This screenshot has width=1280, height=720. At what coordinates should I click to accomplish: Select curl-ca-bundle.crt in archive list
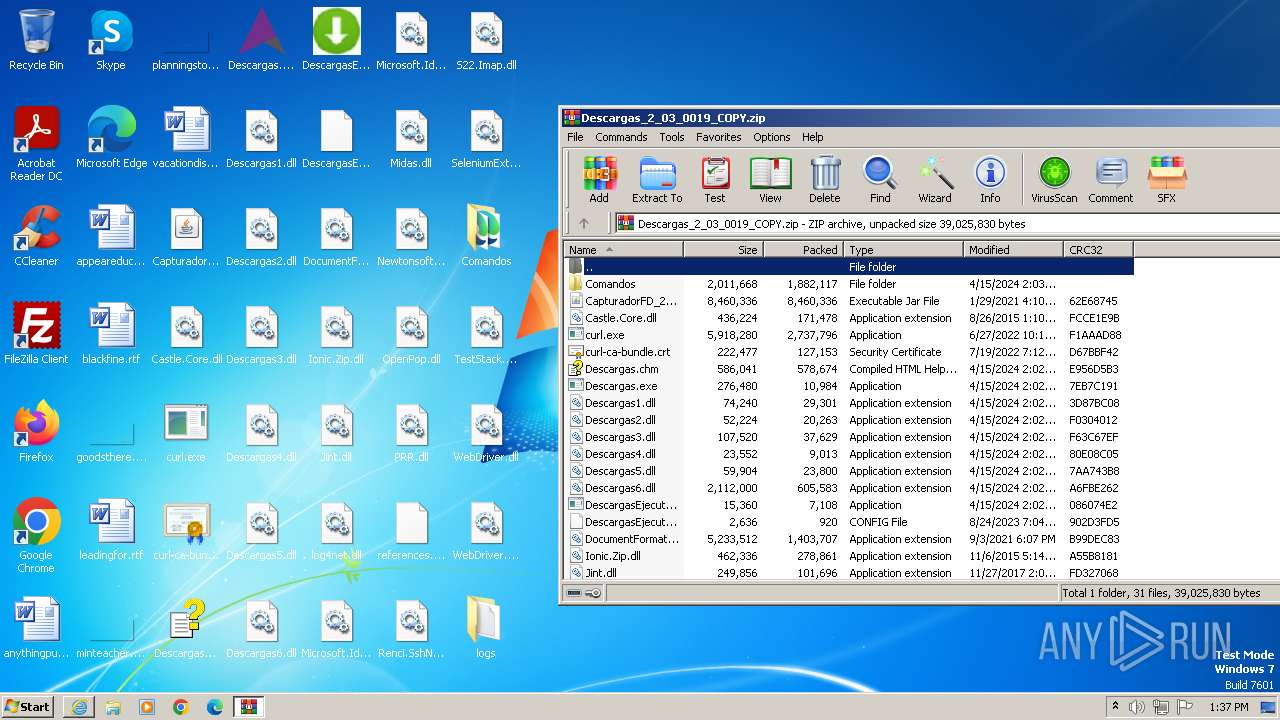[850, 352]
